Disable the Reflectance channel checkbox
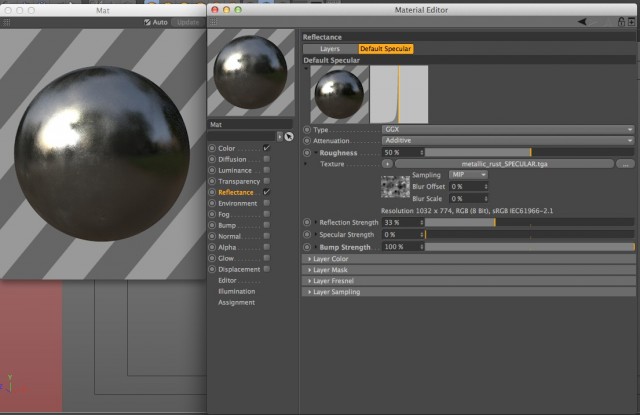Image resolution: width=640 pixels, height=415 pixels. (267, 192)
